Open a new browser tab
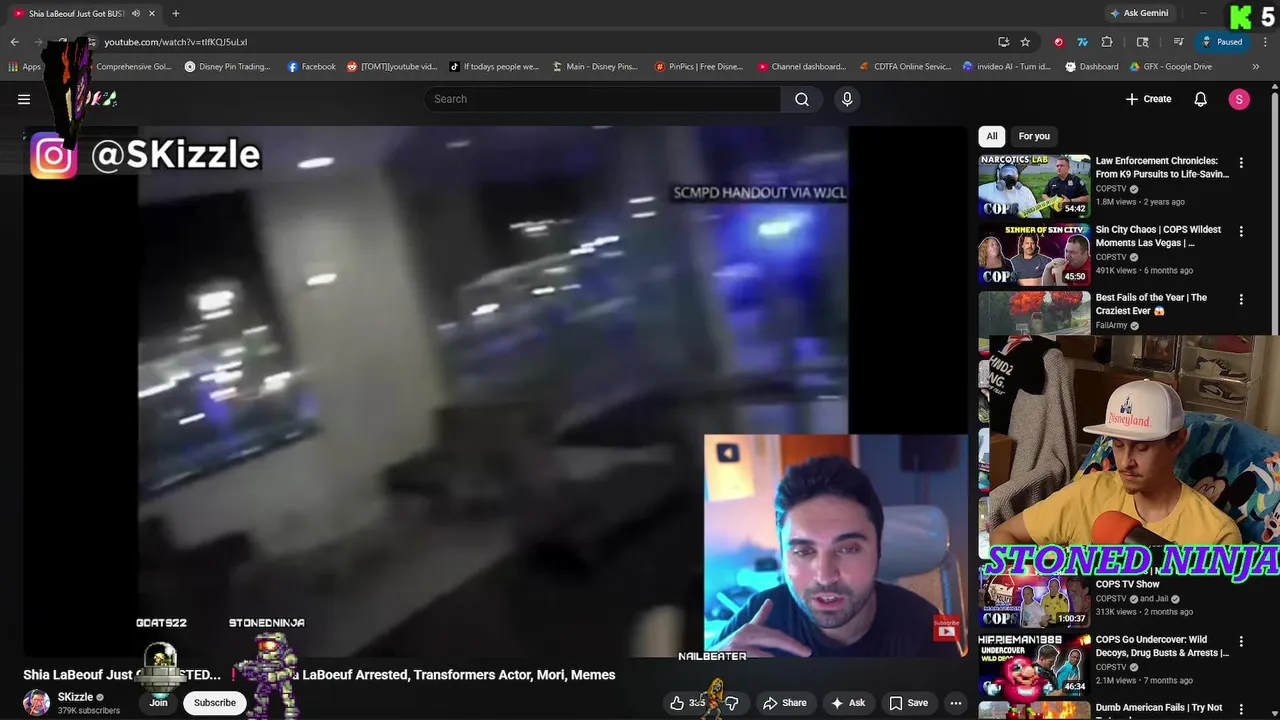 pyautogui.click(x=176, y=13)
